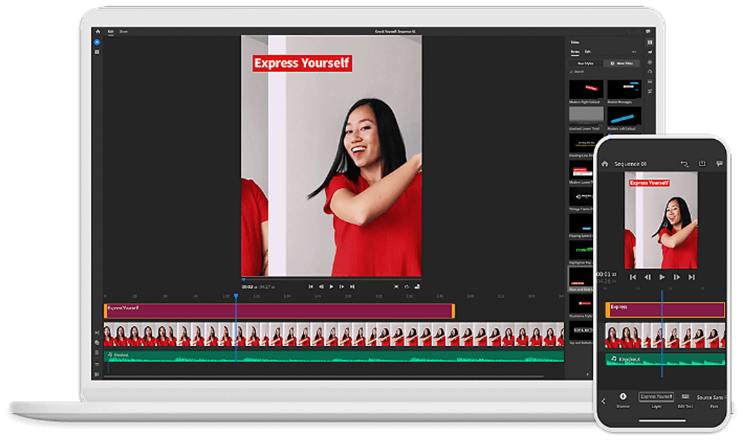Skip to start under the laptop preview

pos(311,287)
